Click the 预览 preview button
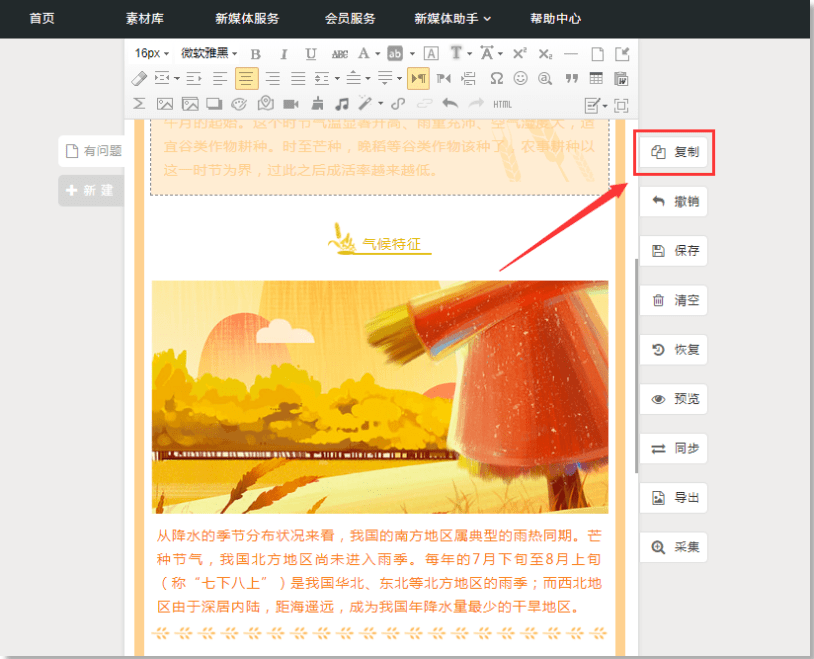The image size is (814, 659). point(673,399)
